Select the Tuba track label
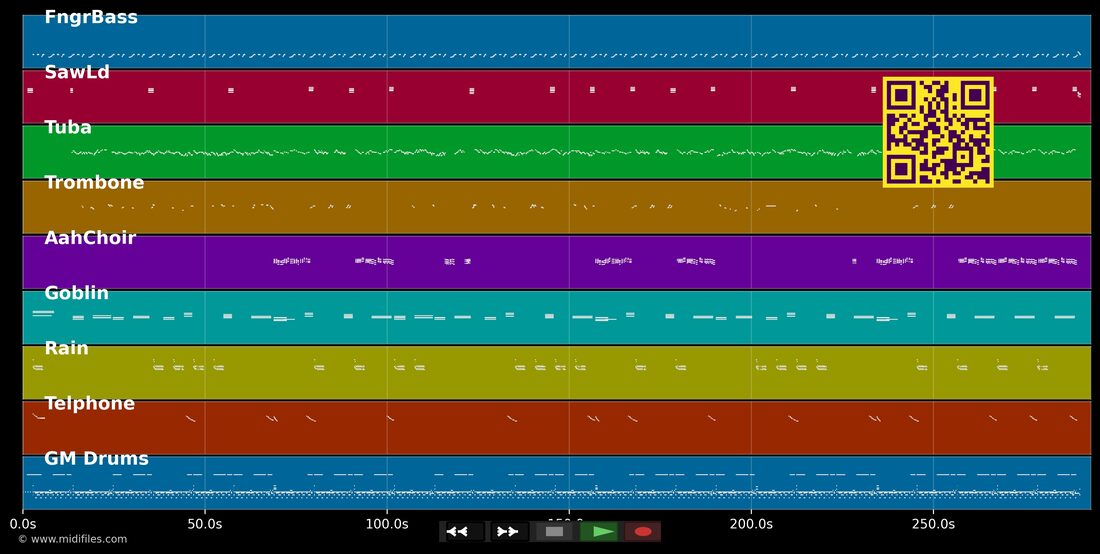The height and width of the screenshot is (554, 1100). (68, 128)
